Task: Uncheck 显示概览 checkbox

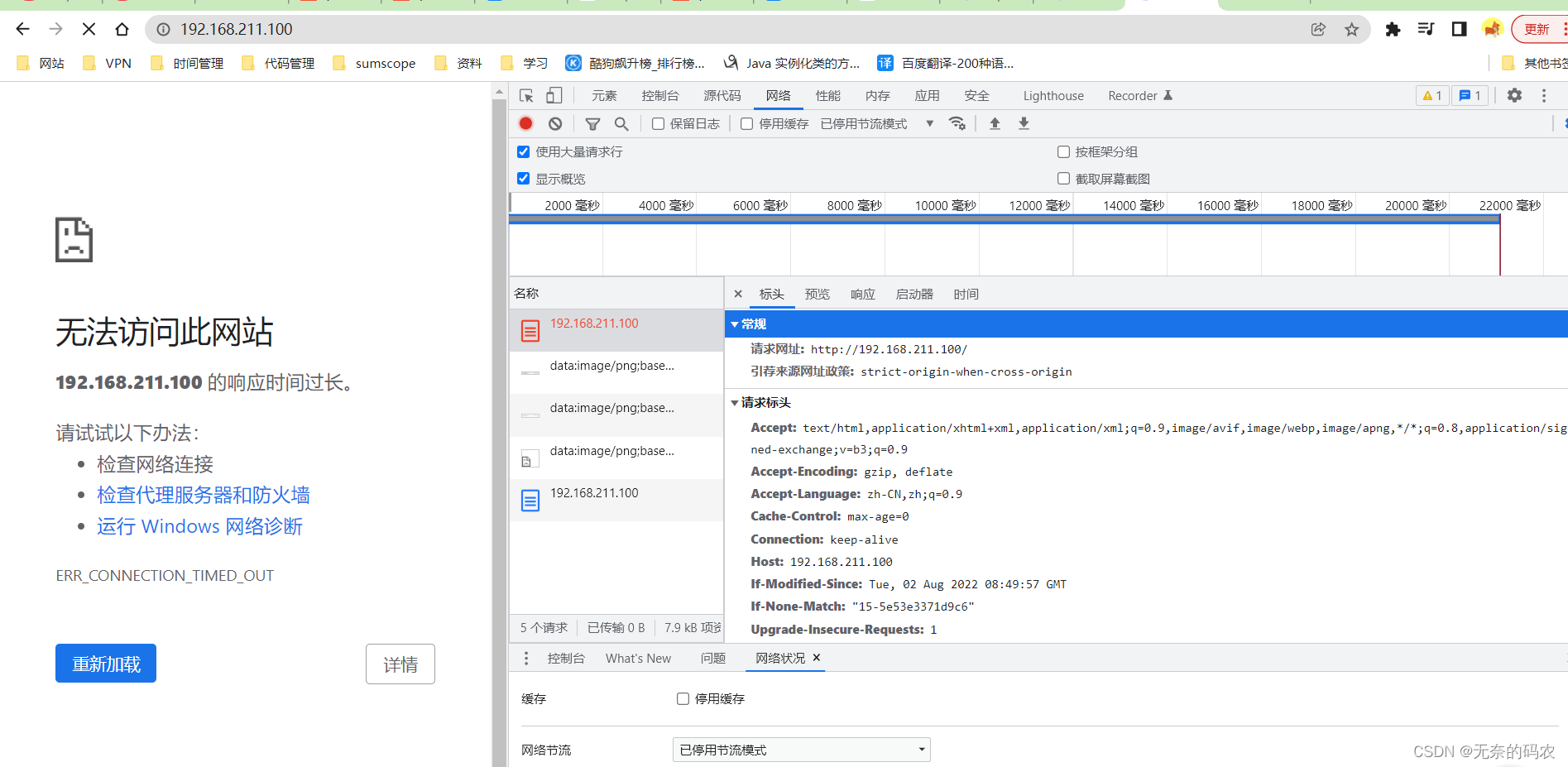Action: pos(523,179)
